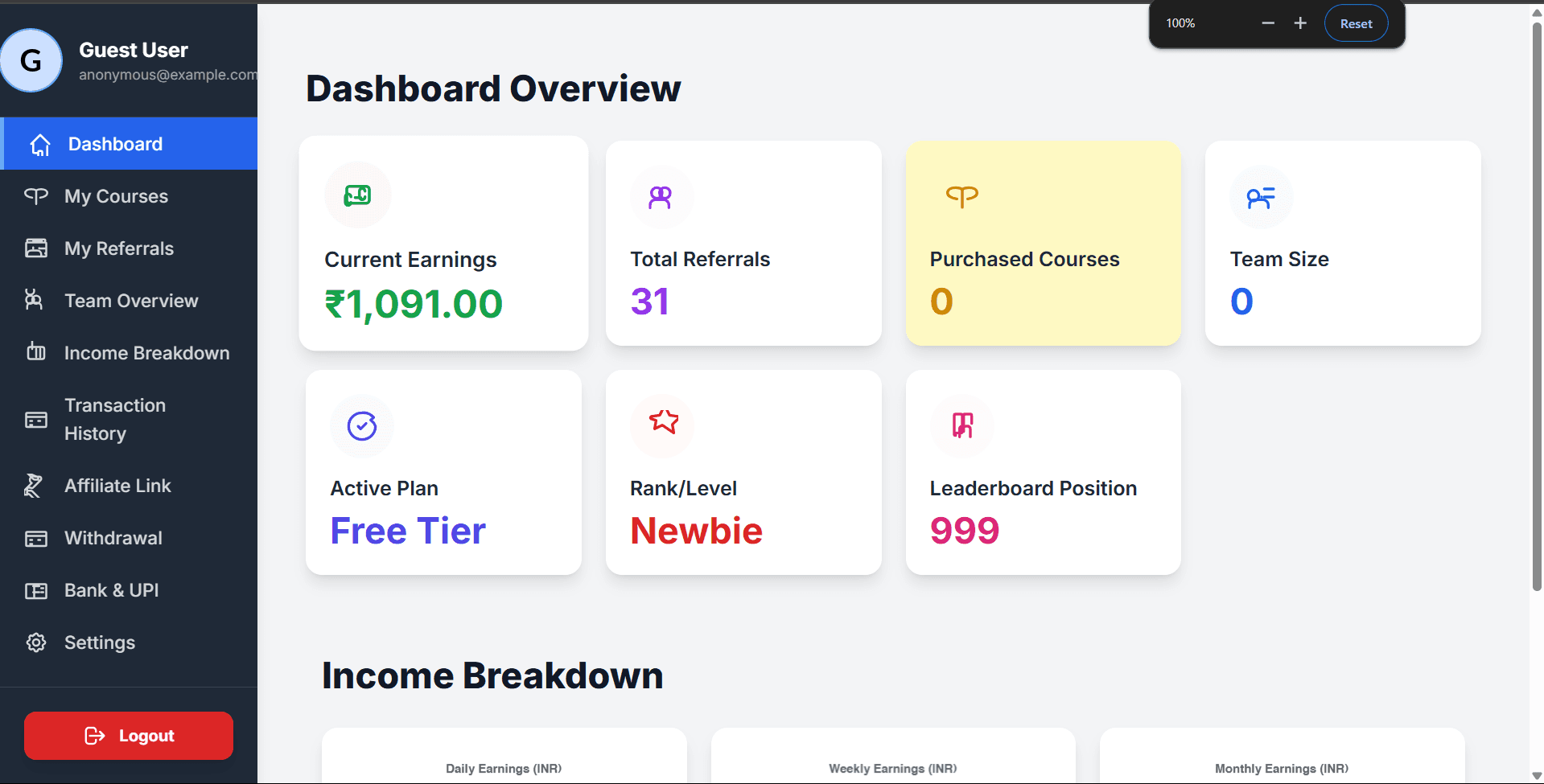Click the Leaderboard Position ribbon icon
The width and height of the screenshot is (1544, 784).
[962, 425]
